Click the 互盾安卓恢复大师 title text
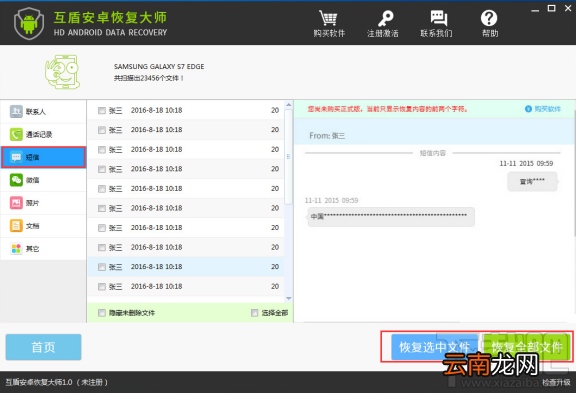 [x=110, y=17]
